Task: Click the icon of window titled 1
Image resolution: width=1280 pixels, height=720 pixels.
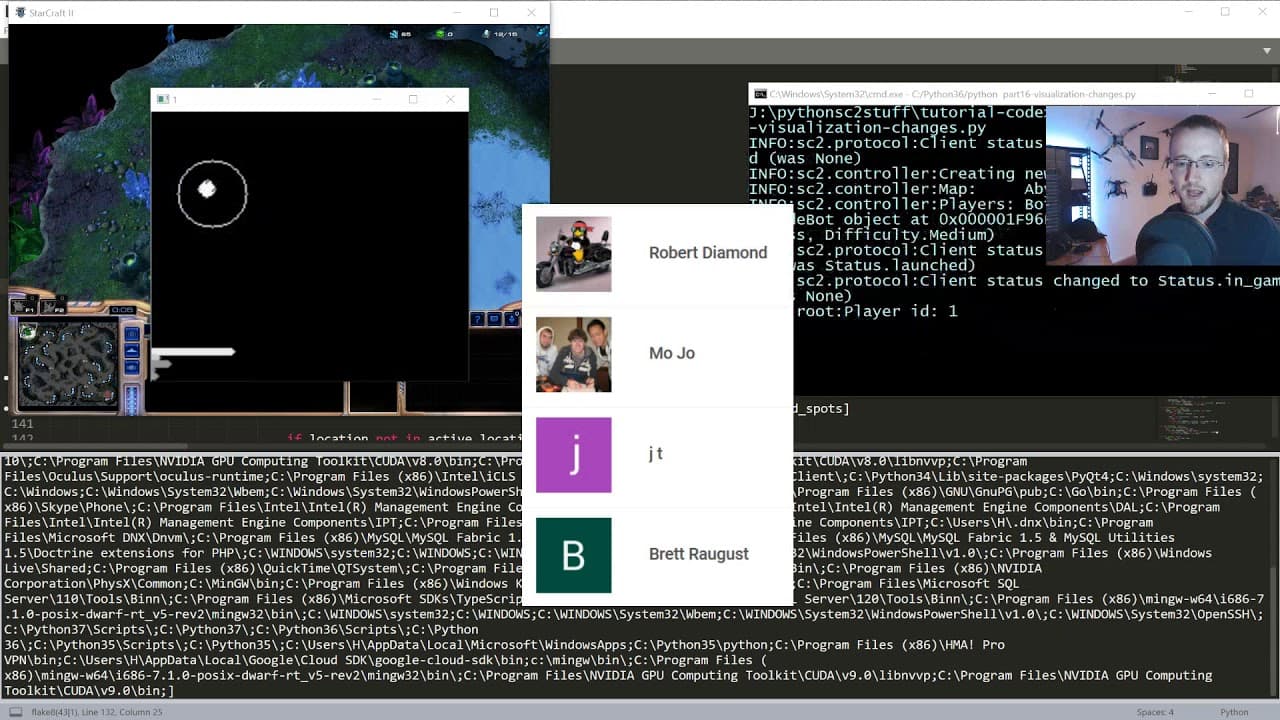Action: [163, 99]
